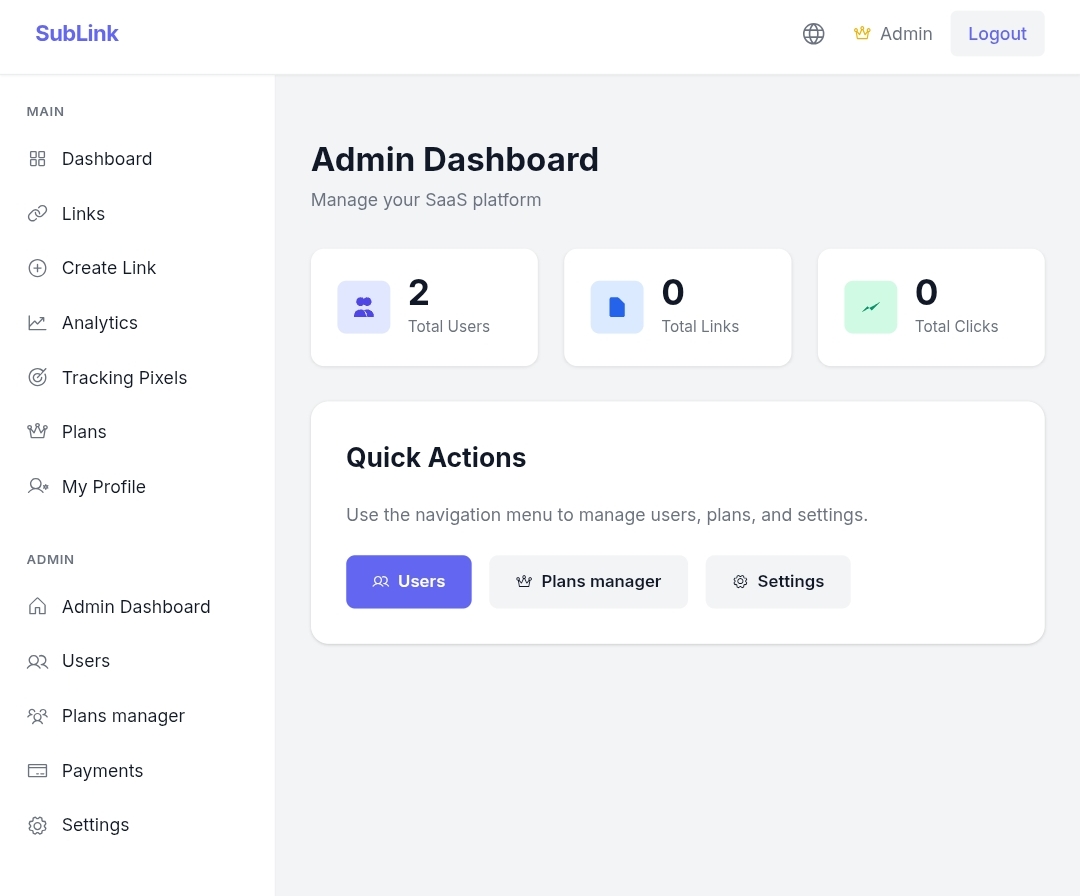
Task: Click the group icon beside the Plans manager sidebar item
Action: pyautogui.click(x=37, y=716)
